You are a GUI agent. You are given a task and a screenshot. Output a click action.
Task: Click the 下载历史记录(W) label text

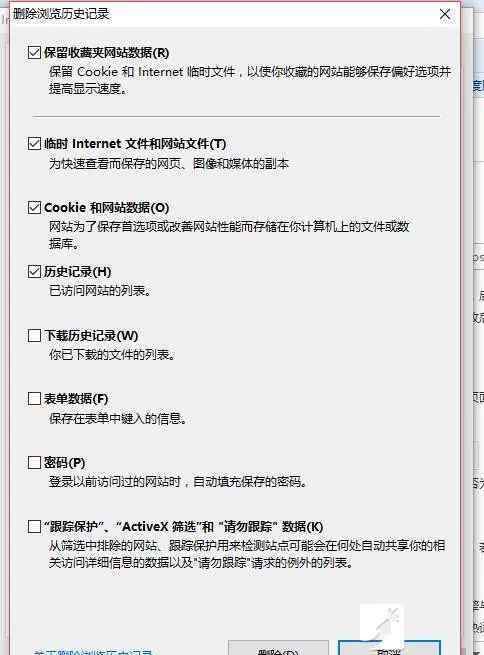tap(91, 335)
